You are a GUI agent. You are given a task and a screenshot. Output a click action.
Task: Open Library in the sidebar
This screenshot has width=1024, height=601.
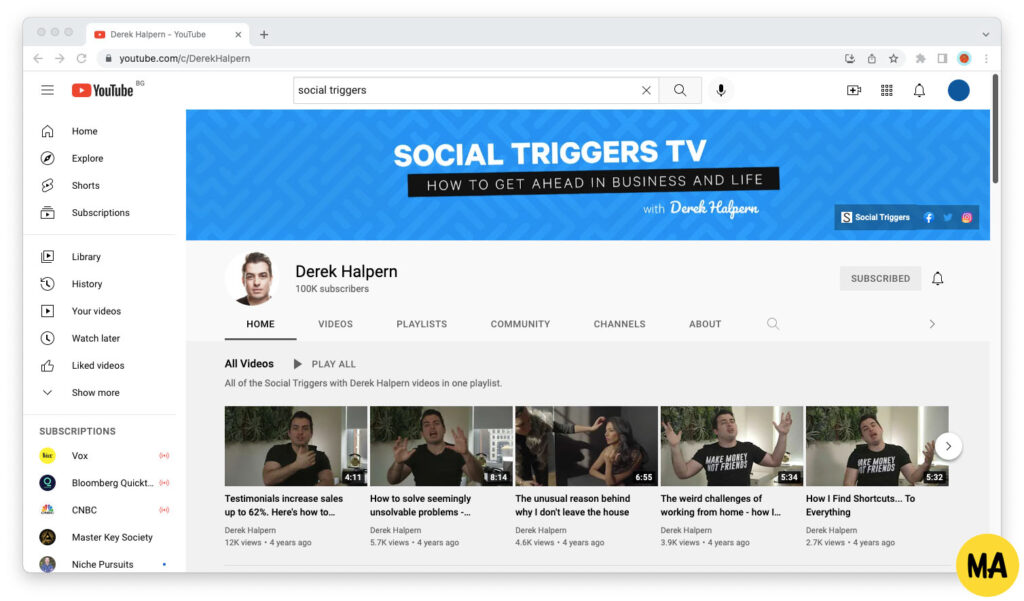[x=101, y=257]
